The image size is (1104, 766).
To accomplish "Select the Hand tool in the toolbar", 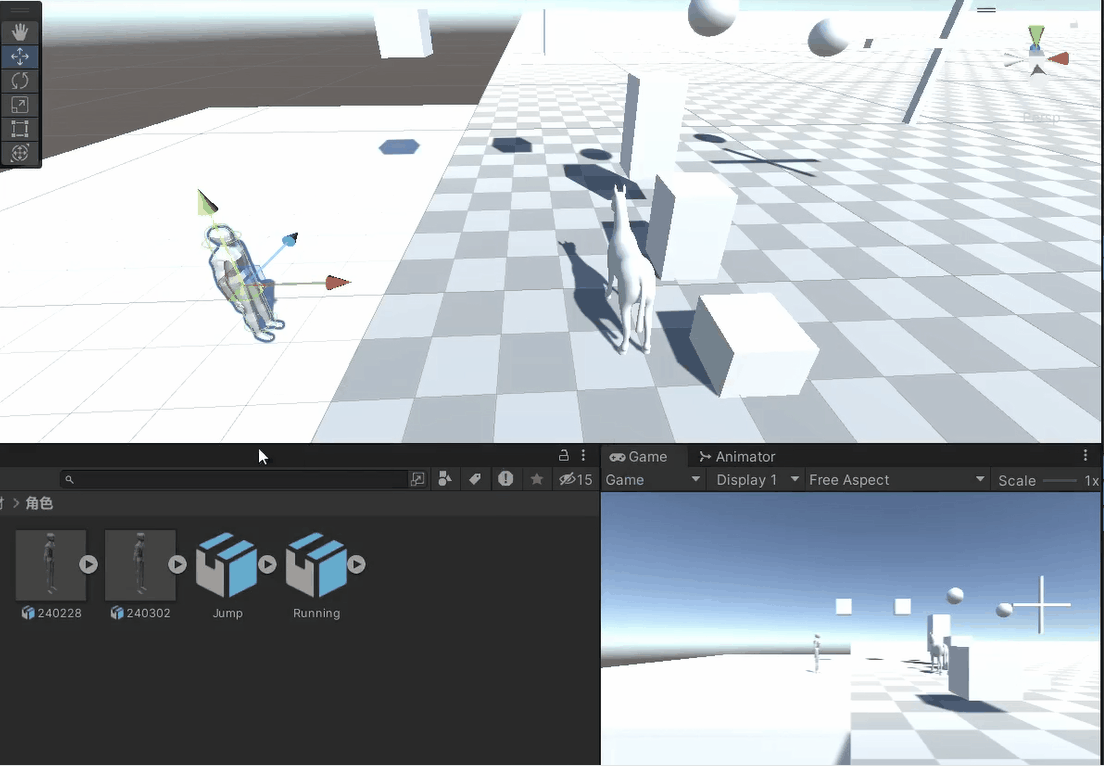I will (20, 31).
